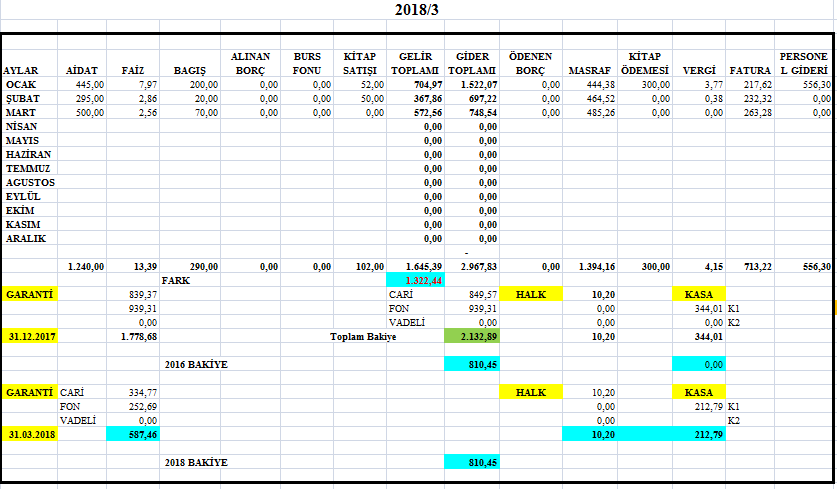Viewport: 837px width, 489px height.
Task: Select the upper yellow HALK cell
Action: click(531, 294)
